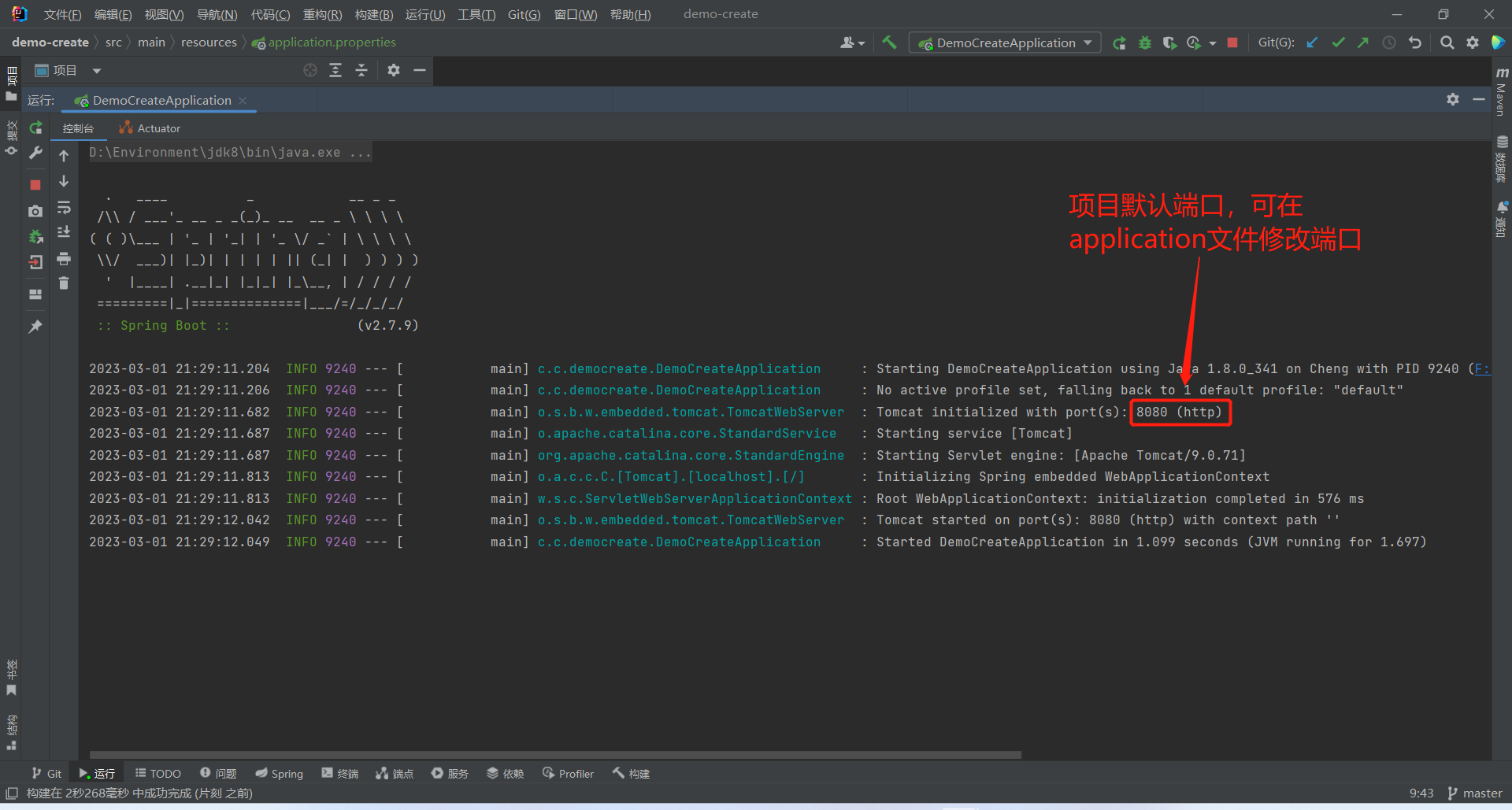Update project with the Git pull arrow
The height and width of the screenshot is (810, 1512).
tap(1312, 43)
